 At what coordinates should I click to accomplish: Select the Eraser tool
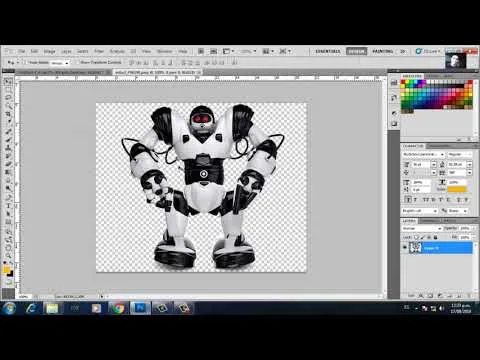point(8,164)
